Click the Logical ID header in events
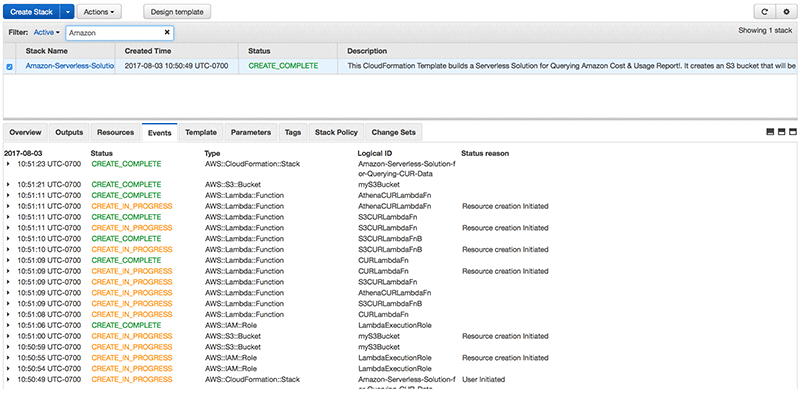This screenshot has height=393, width=800. point(375,153)
